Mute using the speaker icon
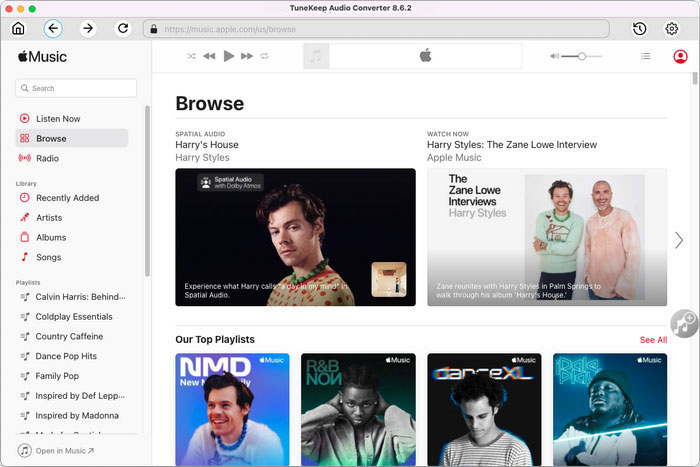Screen dimensions: 700x467 pyautogui.click(x=554, y=56)
